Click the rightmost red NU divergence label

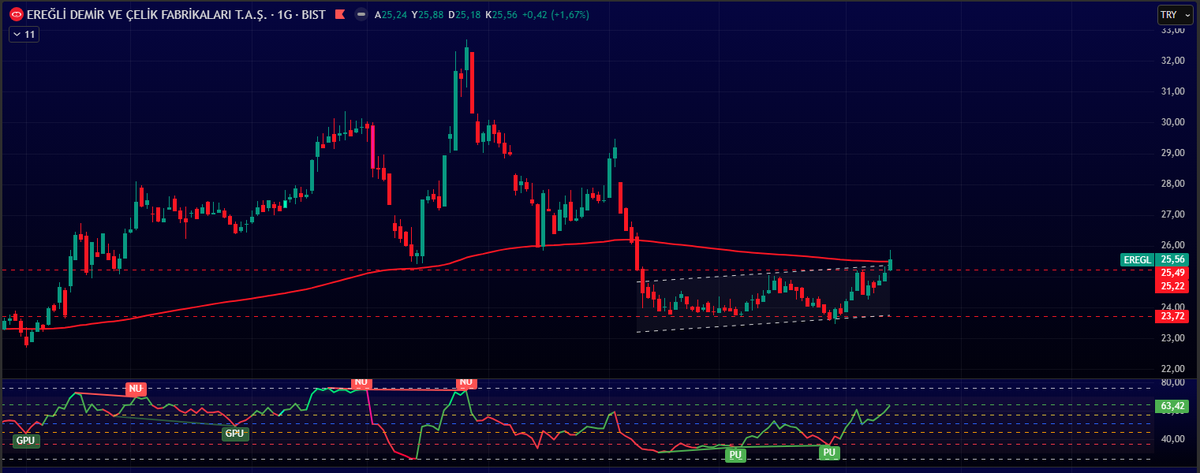465,382
